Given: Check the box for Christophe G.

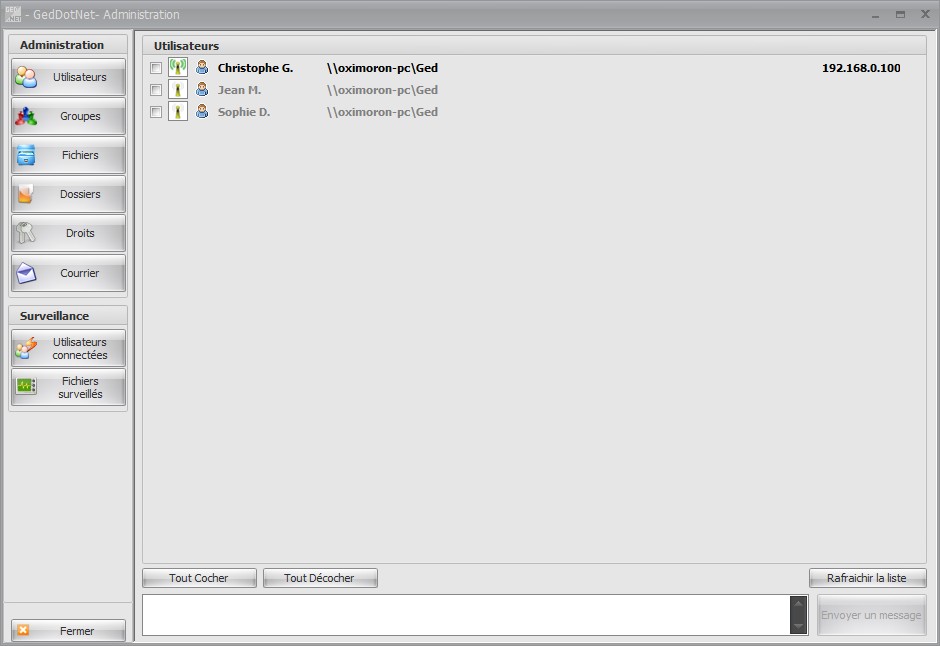Looking at the screenshot, I should click(x=156, y=68).
